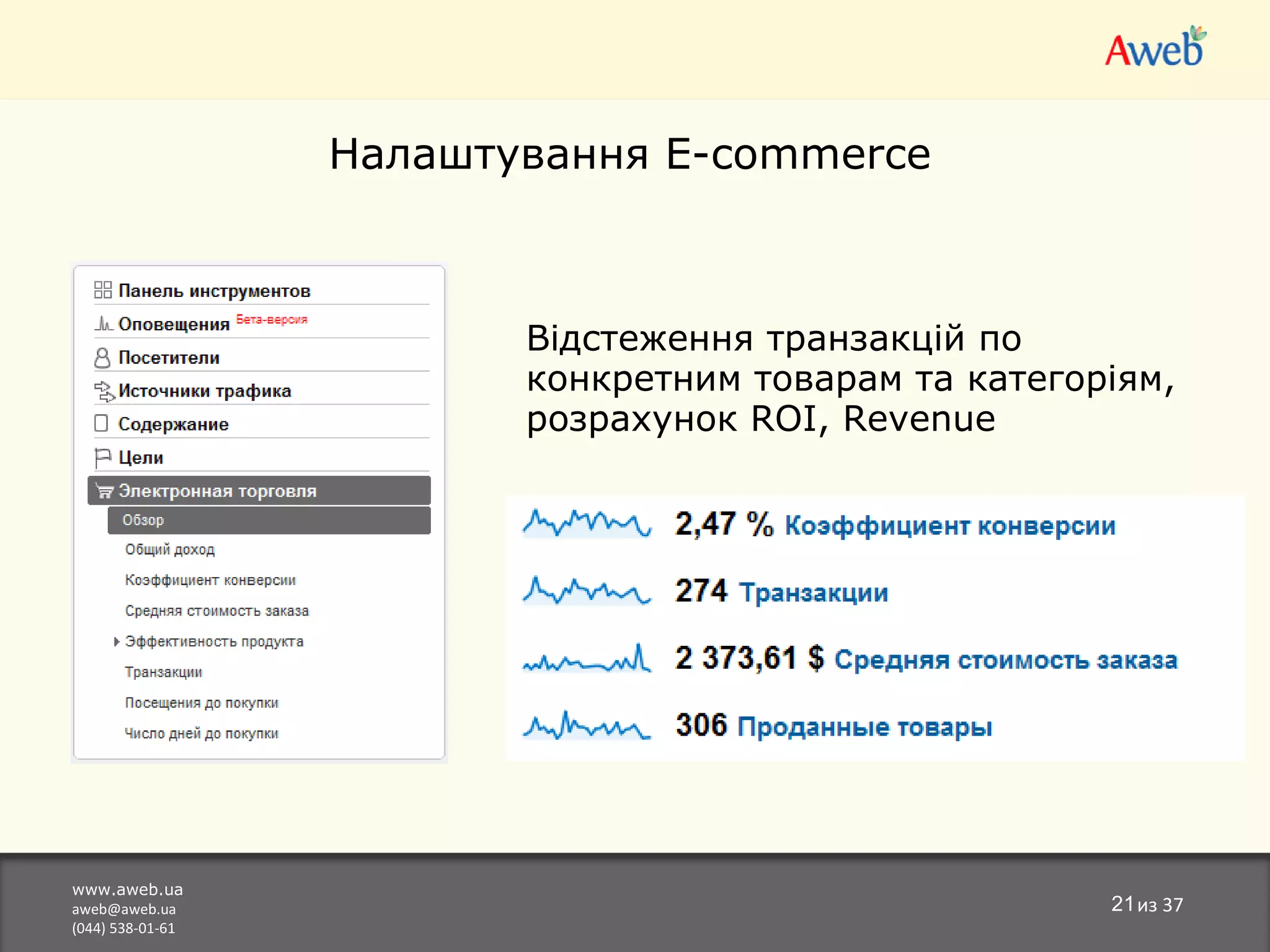Click the alerts graph icon beside Оповещения
The width and height of the screenshot is (1270, 952).
coord(104,323)
